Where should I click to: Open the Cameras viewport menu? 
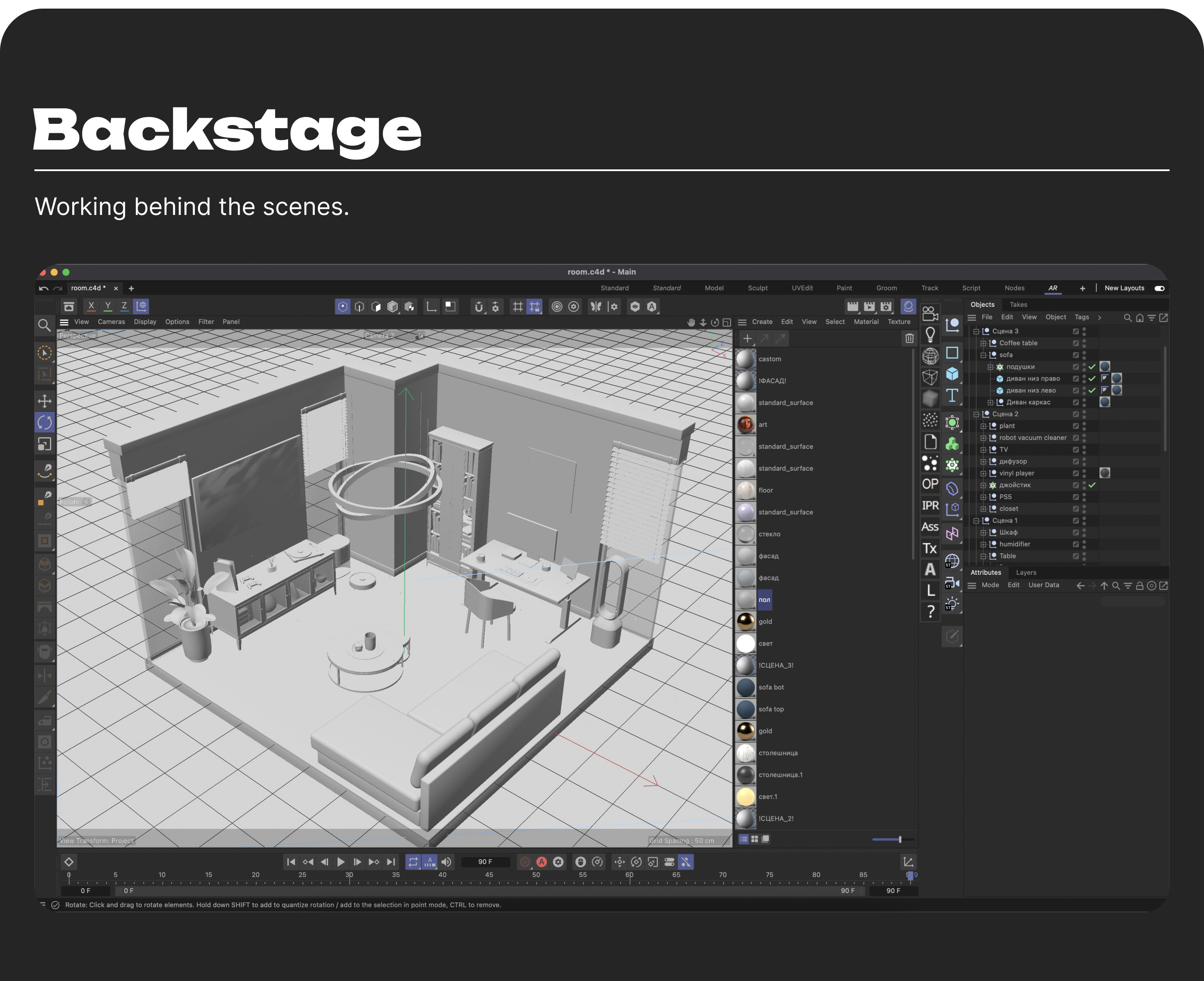(111, 322)
